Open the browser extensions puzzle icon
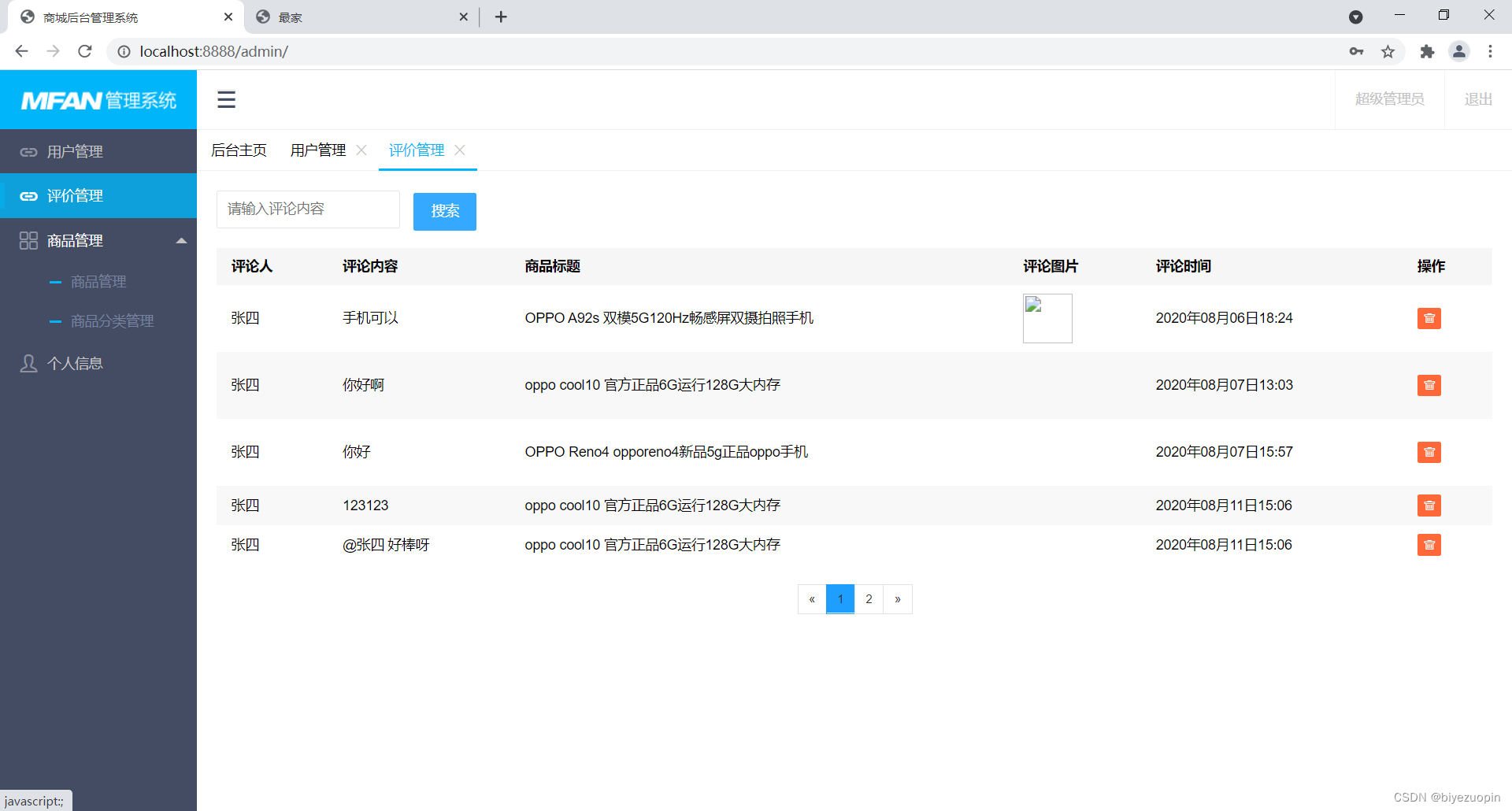 click(x=1427, y=51)
